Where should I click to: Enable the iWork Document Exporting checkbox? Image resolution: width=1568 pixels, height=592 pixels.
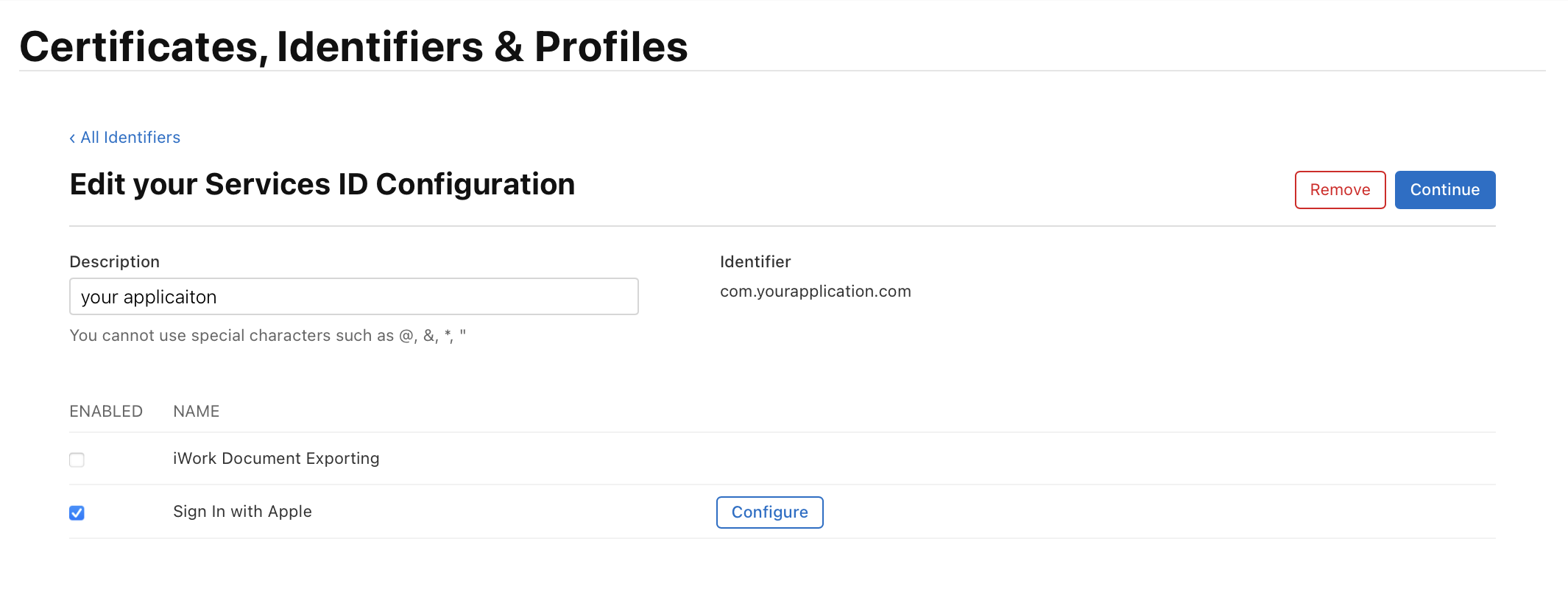[77, 460]
